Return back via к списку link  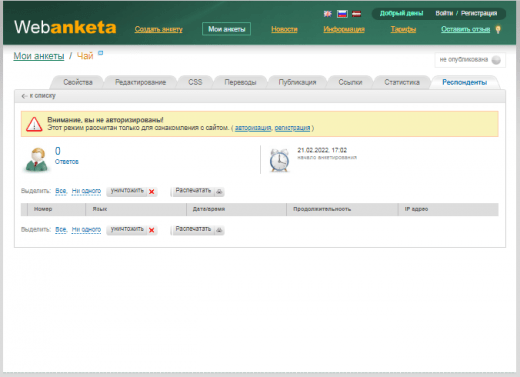[38, 96]
